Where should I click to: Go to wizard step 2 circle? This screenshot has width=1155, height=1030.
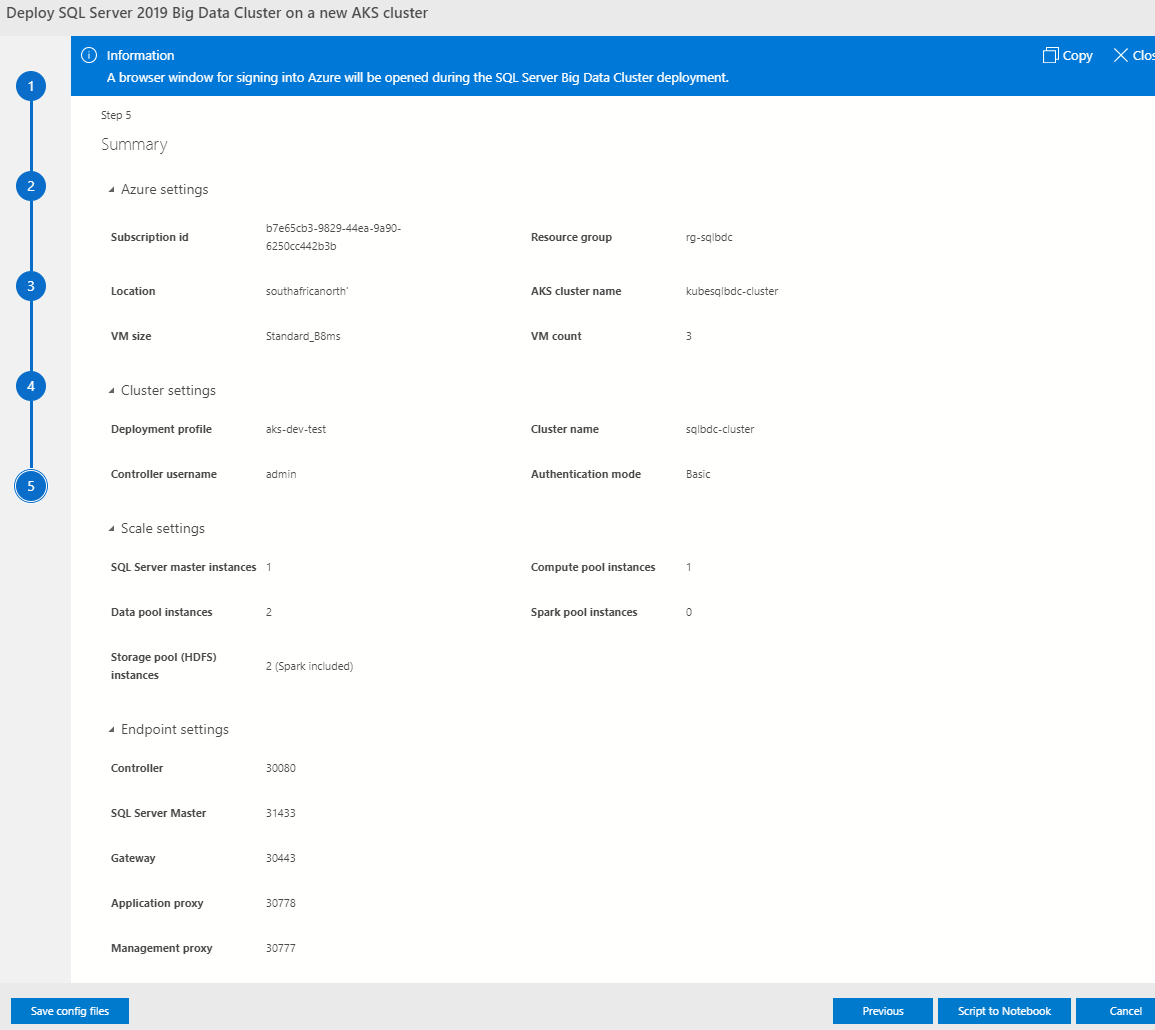[x=31, y=186]
